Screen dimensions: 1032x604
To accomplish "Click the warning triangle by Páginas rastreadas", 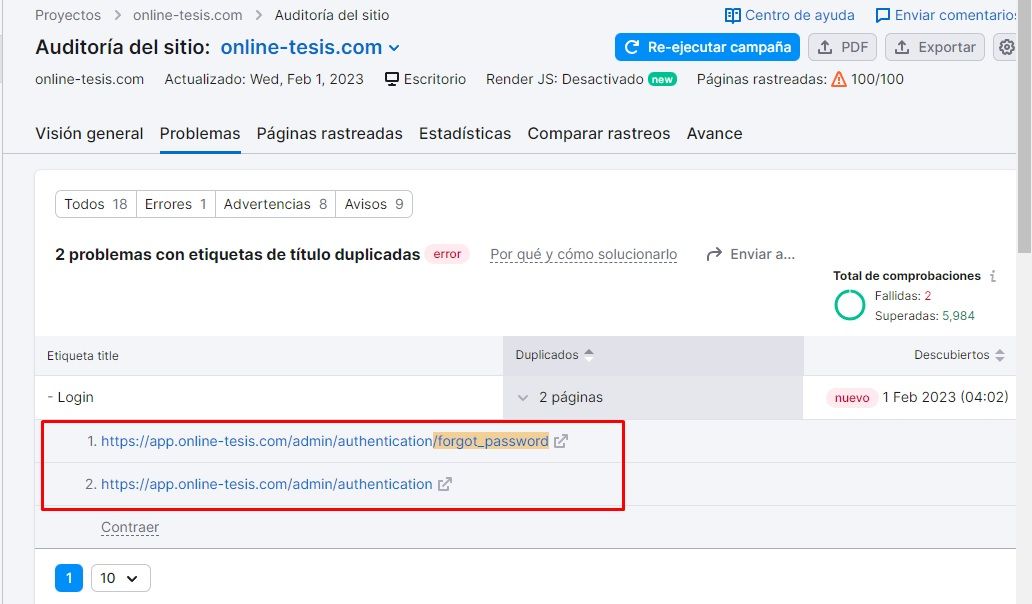I will [838, 80].
